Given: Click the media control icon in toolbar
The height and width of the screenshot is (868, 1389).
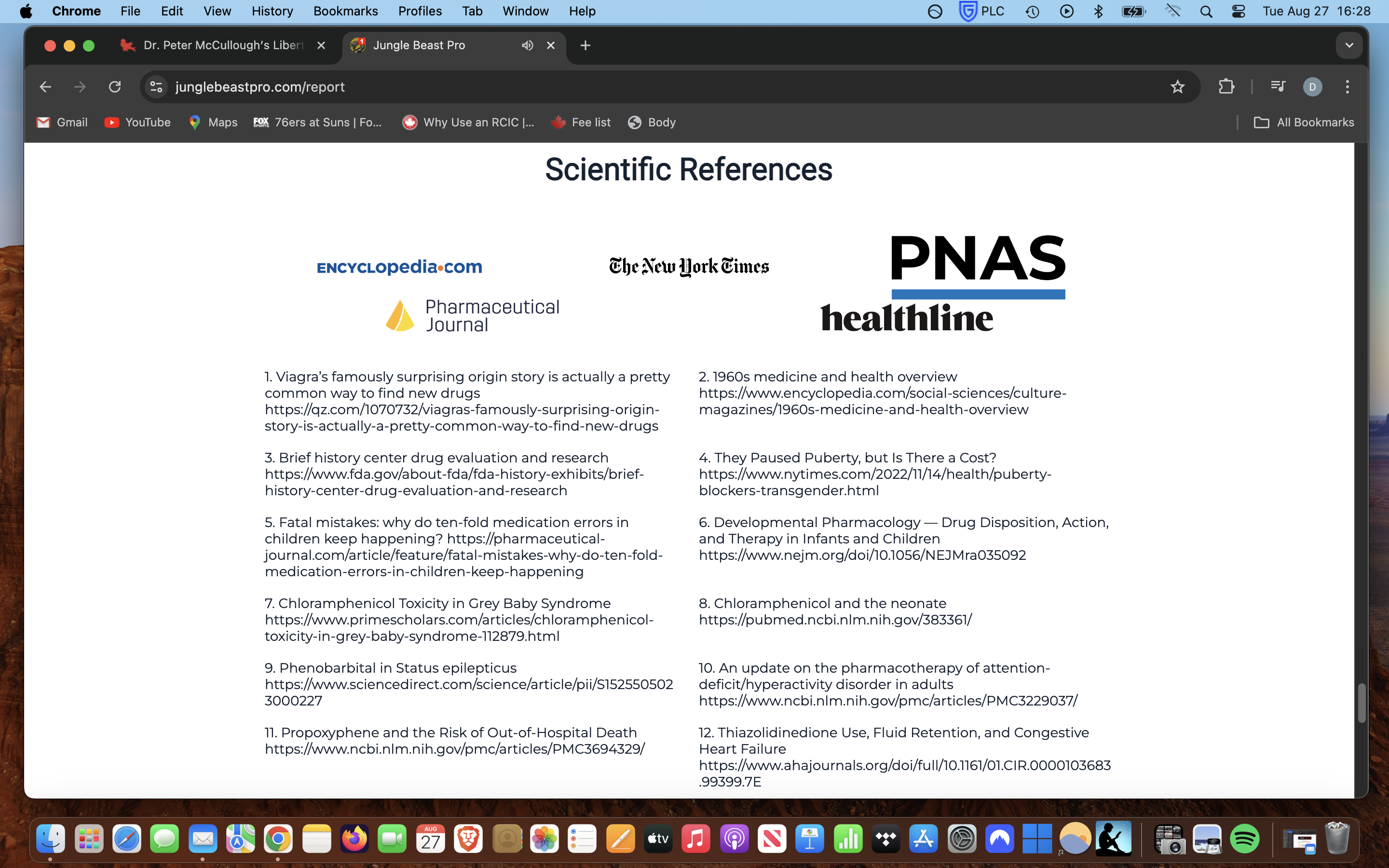Looking at the screenshot, I should click(1278, 87).
